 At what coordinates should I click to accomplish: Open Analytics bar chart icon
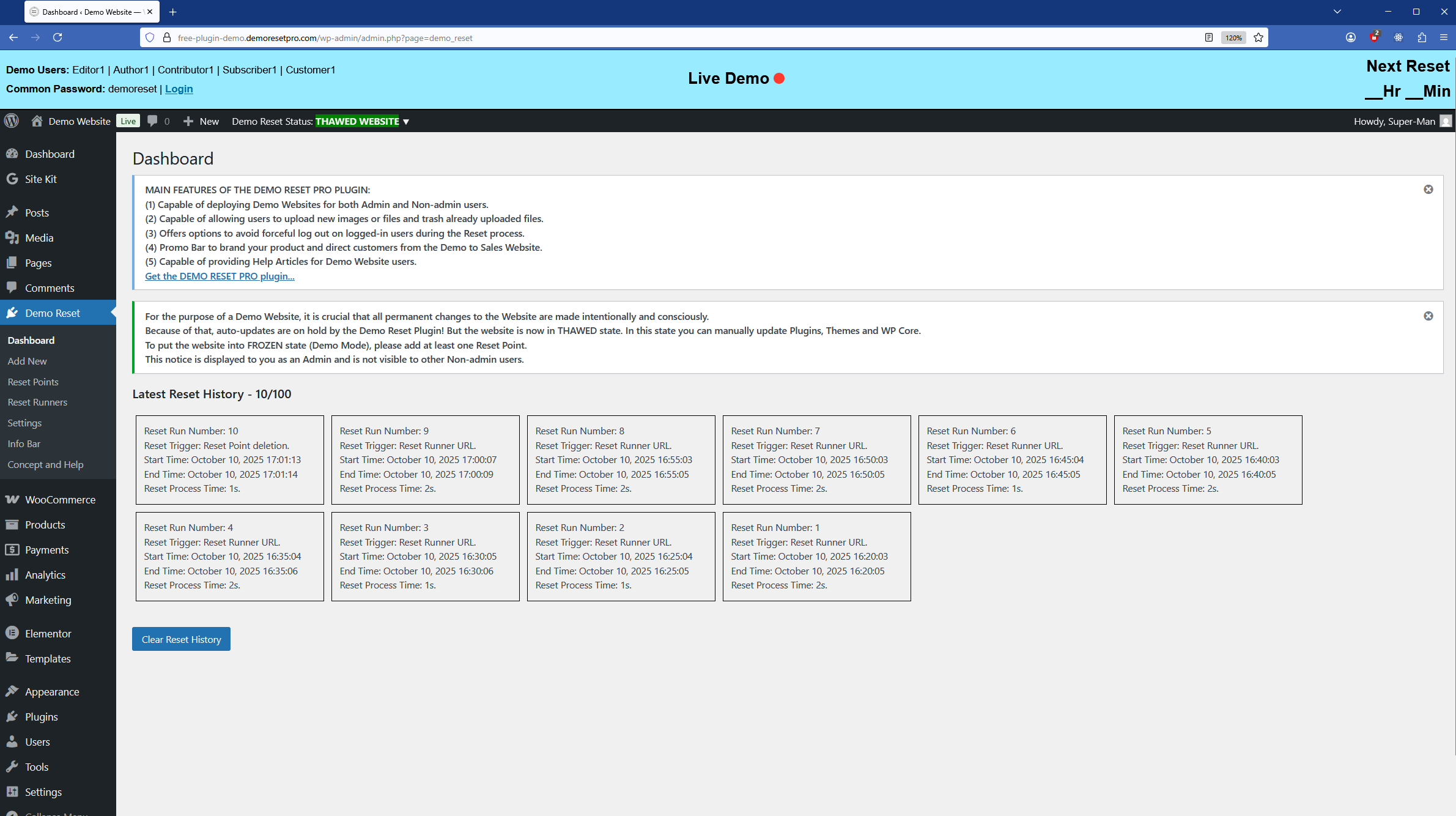point(12,574)
